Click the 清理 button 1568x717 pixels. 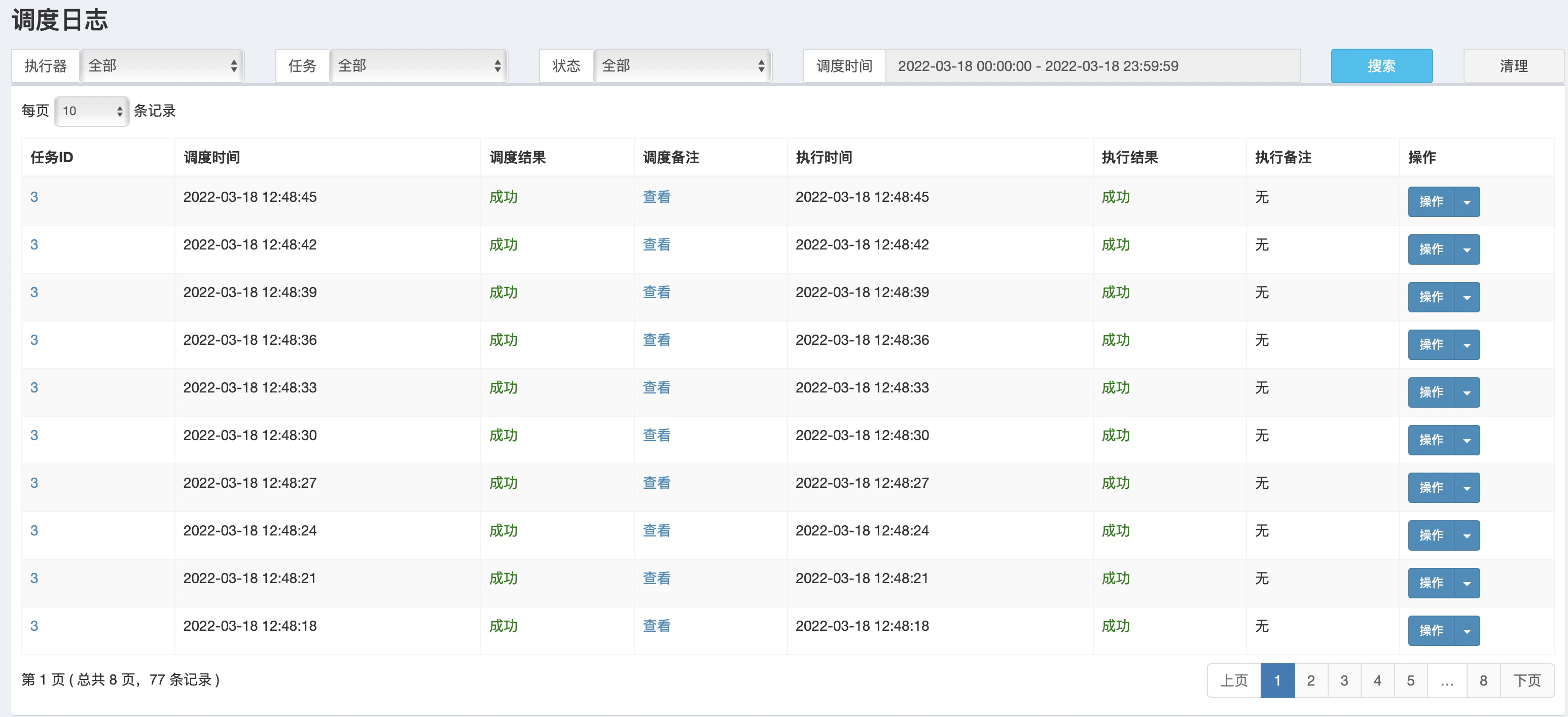pyautogui.click(x=1513, y=66)
